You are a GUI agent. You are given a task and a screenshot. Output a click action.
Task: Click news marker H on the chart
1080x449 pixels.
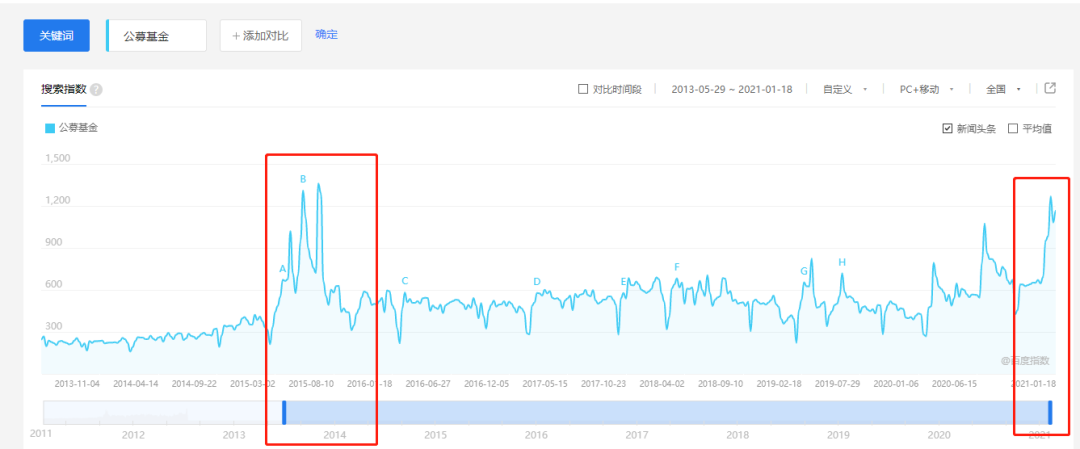[x=842, y=263]
